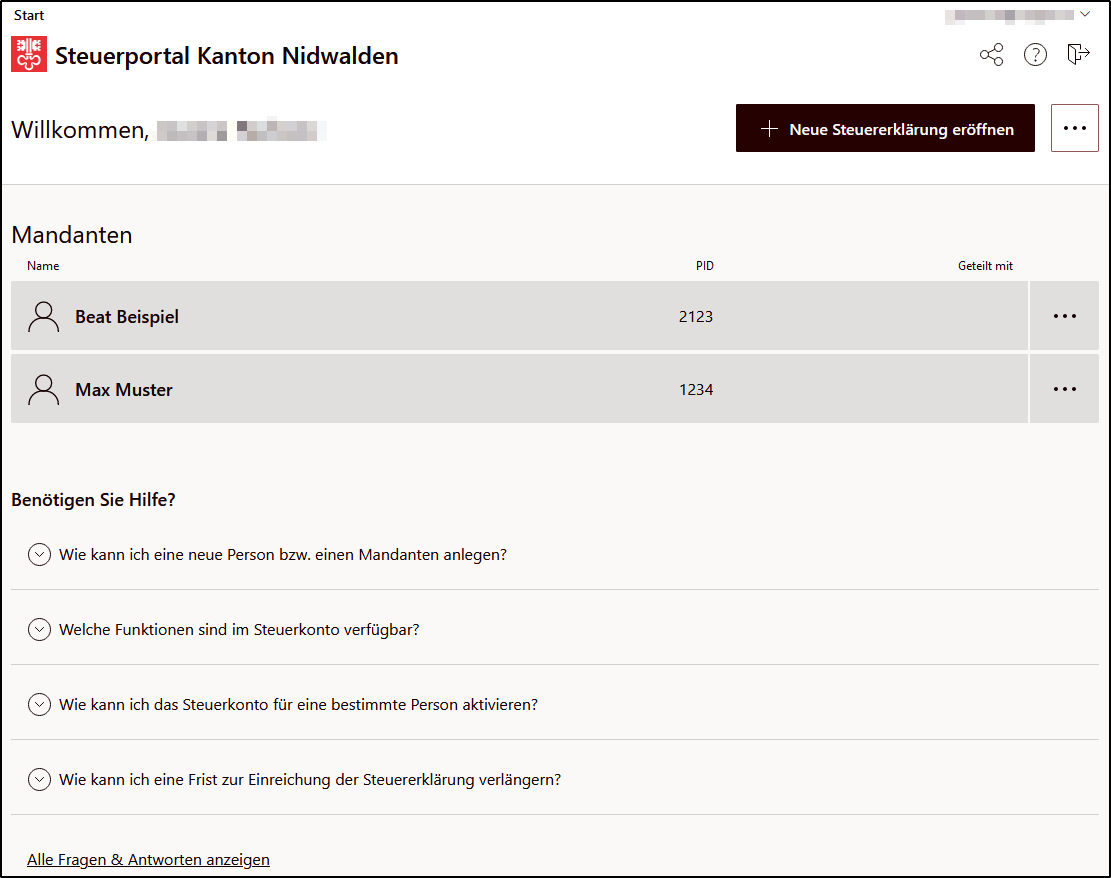Click the Name column header
The height and width of the screenshot is (878, 1111).
pos(43,266)
